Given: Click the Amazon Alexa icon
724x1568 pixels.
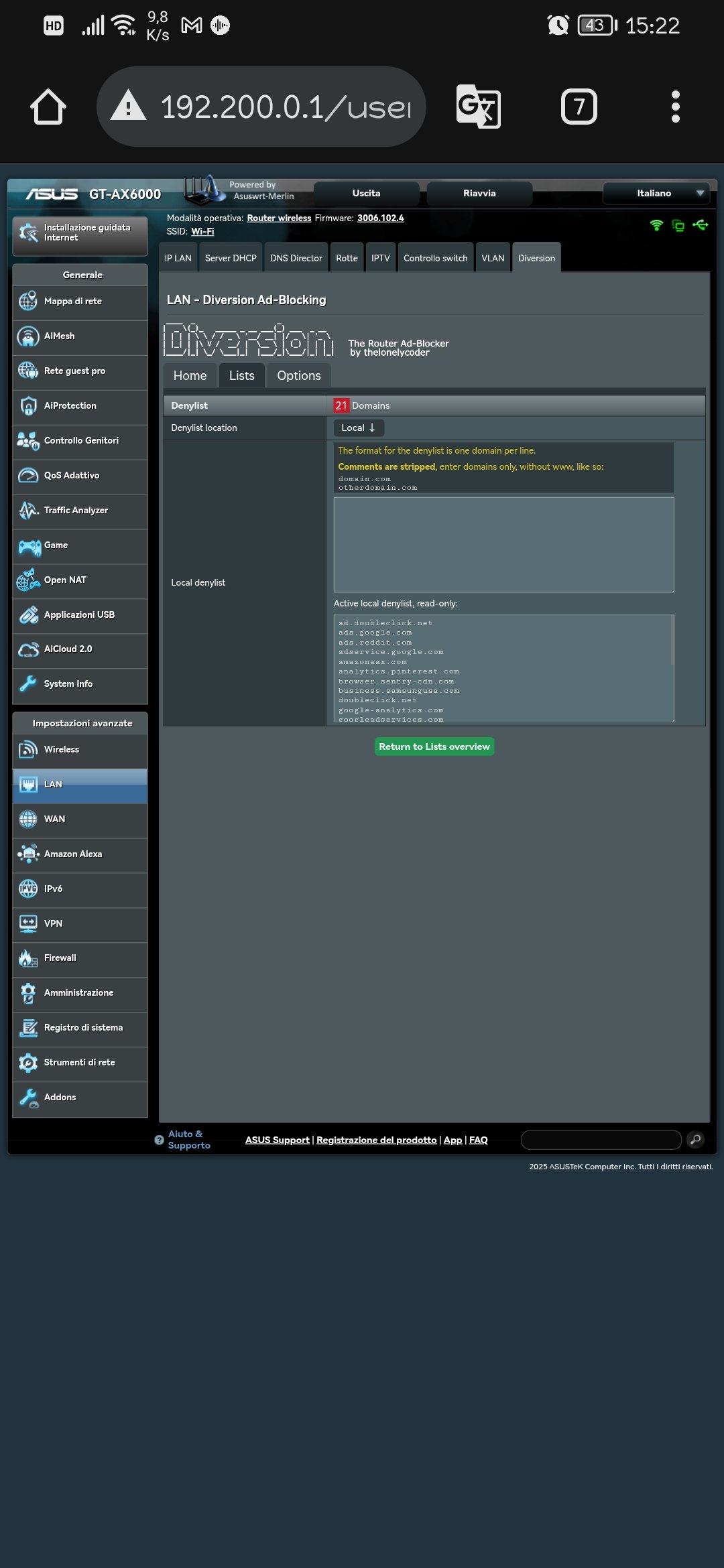Looking at the screenshot, I should (28, 854).
